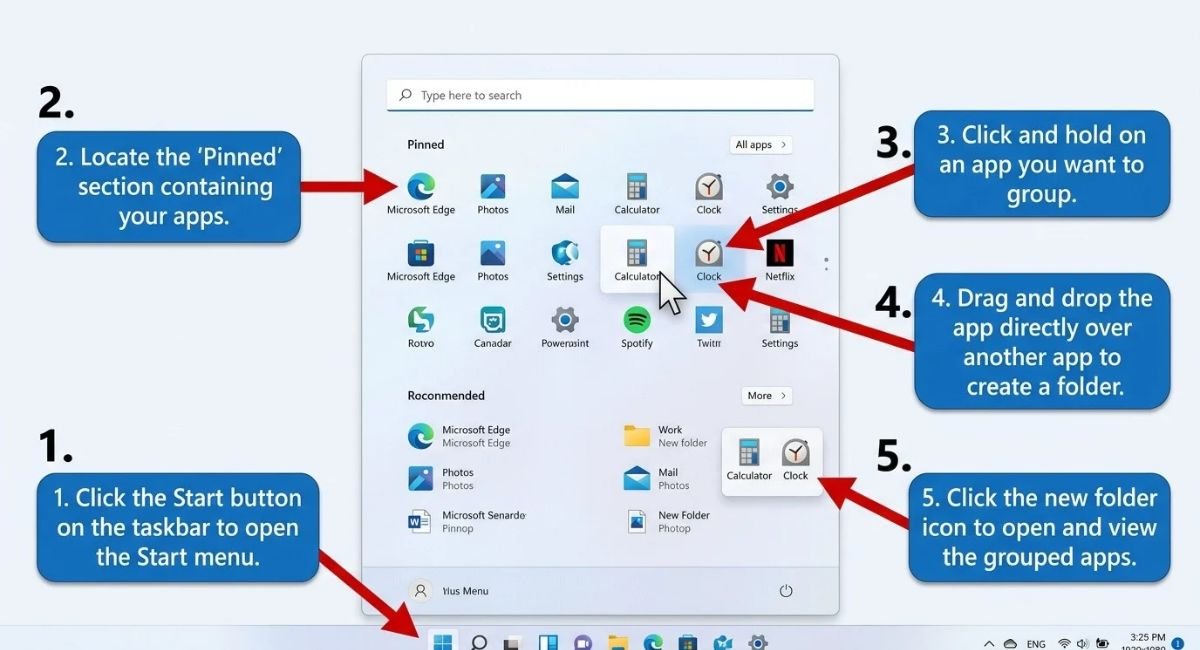
Task: Open Microsoft Edge entry in Recommended list
Action: [x=459, y=436]
